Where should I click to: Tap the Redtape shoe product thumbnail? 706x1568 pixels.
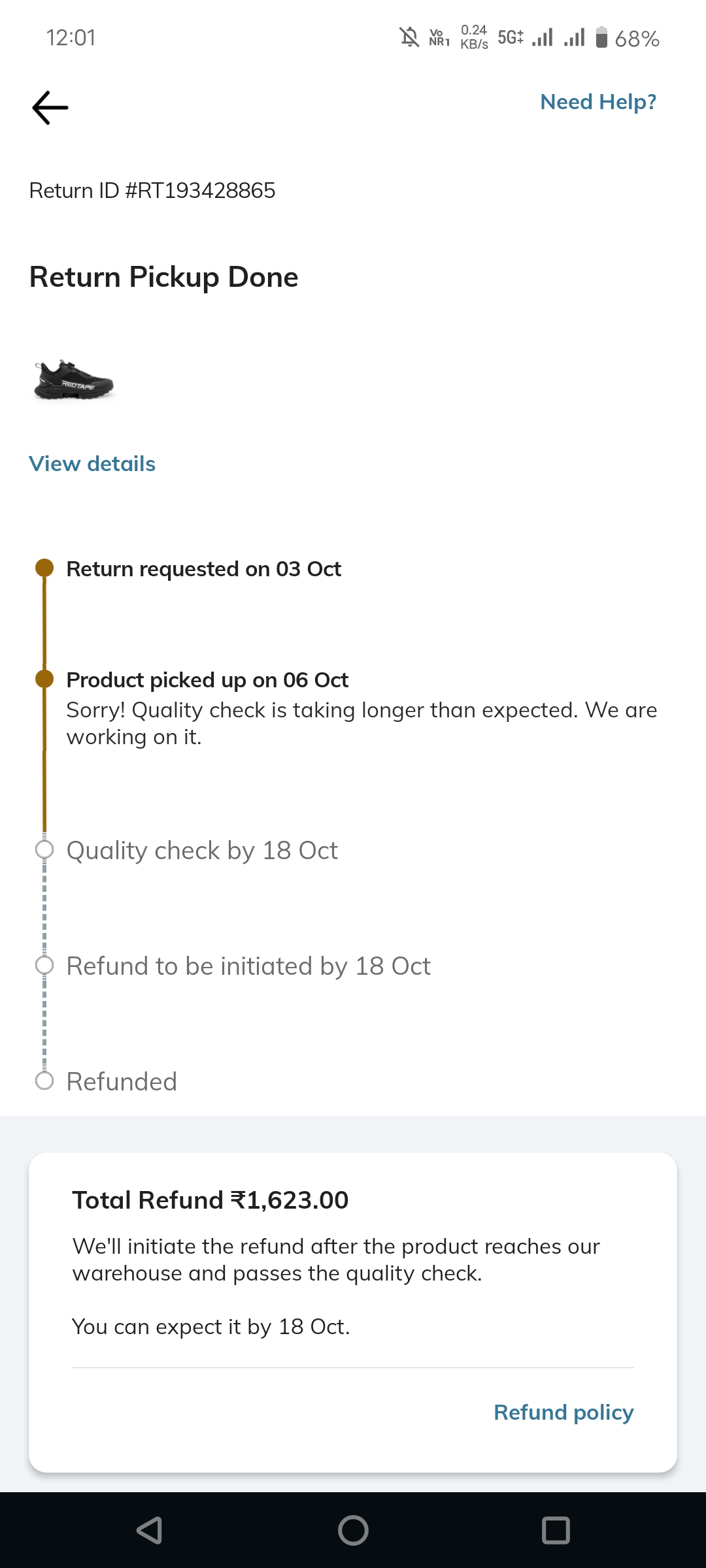[74, 380]
